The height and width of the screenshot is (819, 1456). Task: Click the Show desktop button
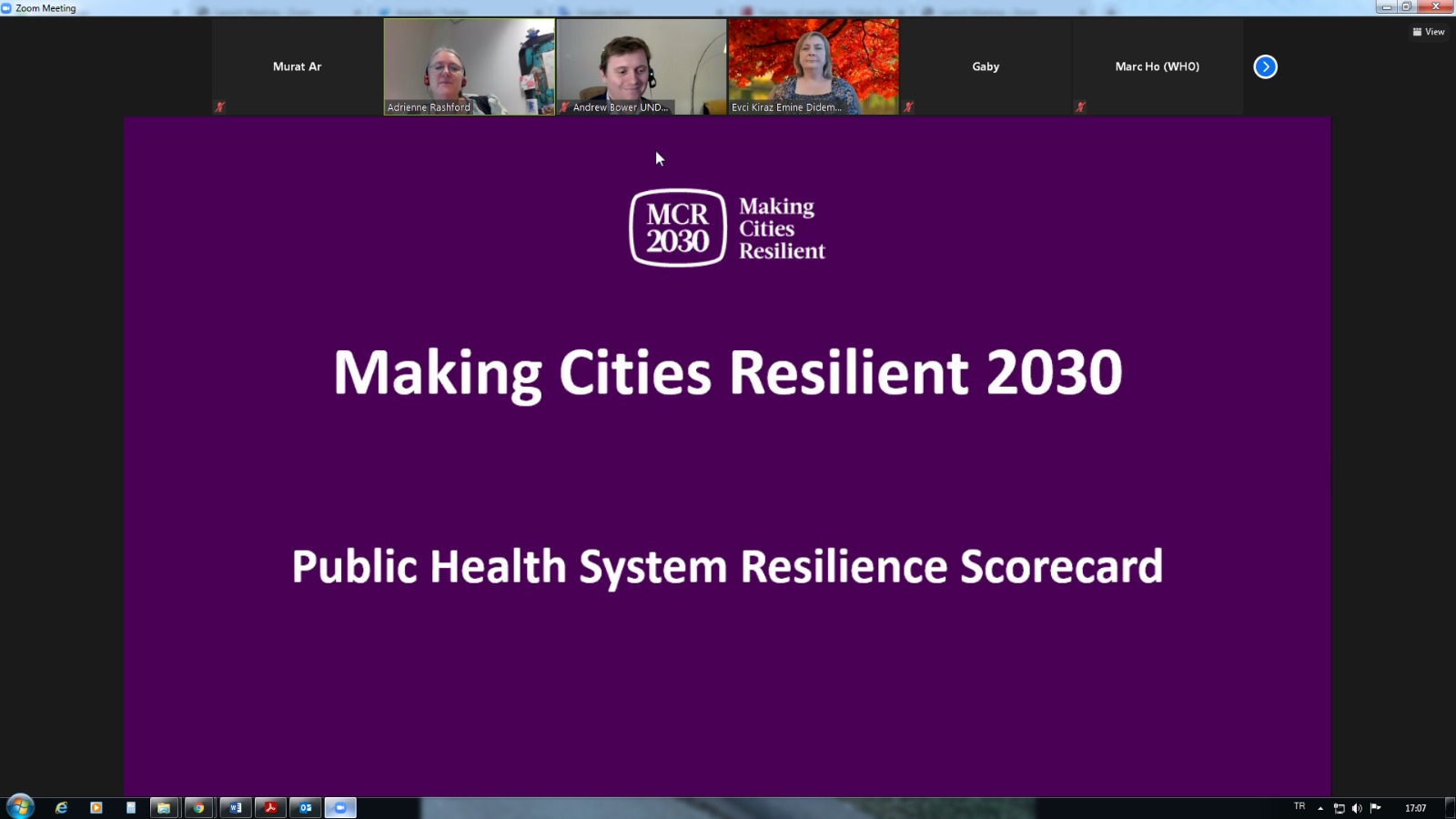click(x=1450, y=808)
